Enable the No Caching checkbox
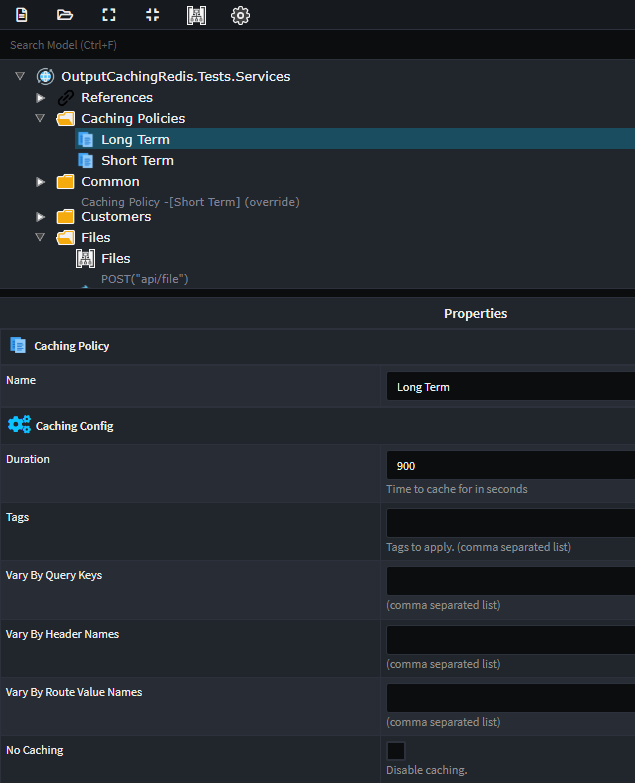This screenshot has height=783, width=635. pos(396,751)
